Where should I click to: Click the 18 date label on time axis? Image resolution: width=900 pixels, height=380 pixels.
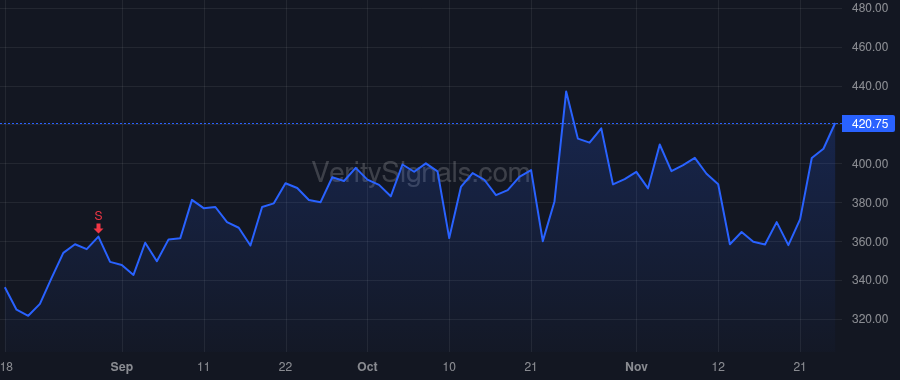click(x=6, y=367)
